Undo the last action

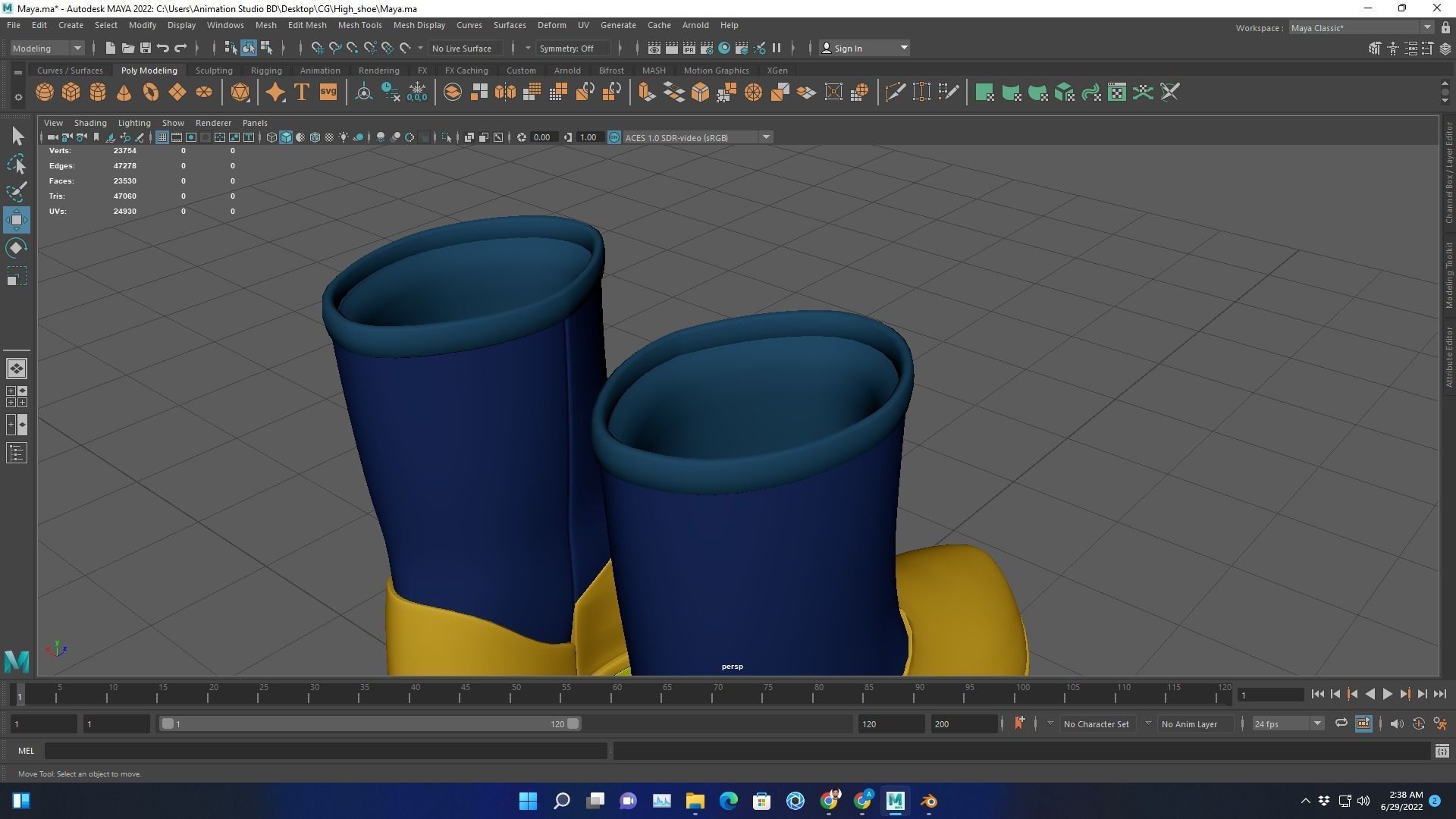[x=163, y=48]
